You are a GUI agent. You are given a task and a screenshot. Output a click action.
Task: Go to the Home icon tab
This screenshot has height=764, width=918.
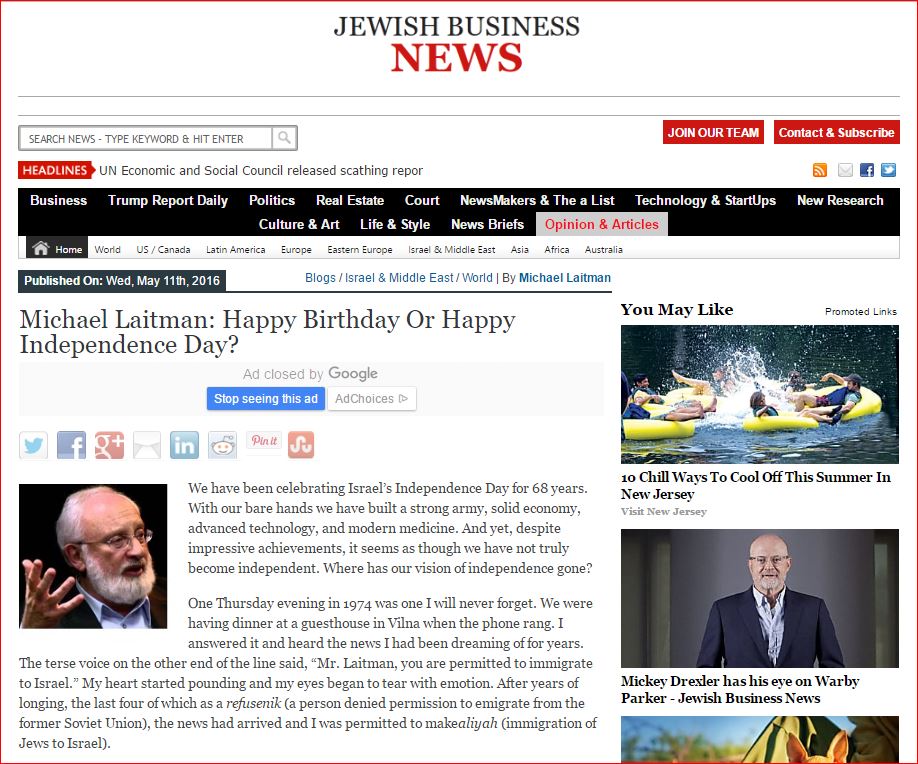(55, 249)
